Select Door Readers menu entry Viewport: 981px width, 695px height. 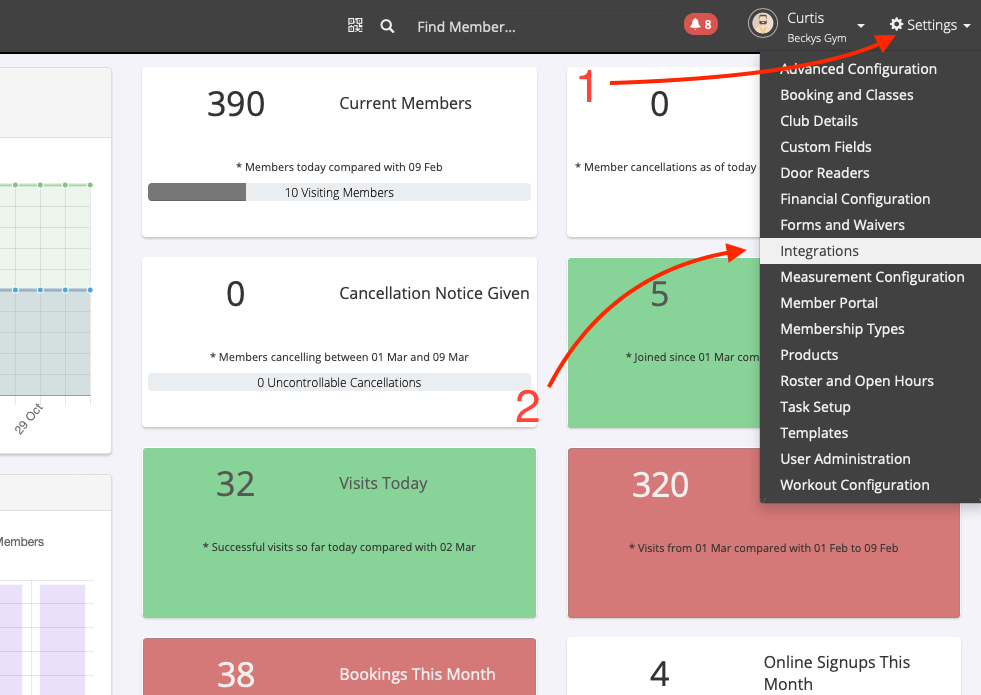click(x=824, y=173)
